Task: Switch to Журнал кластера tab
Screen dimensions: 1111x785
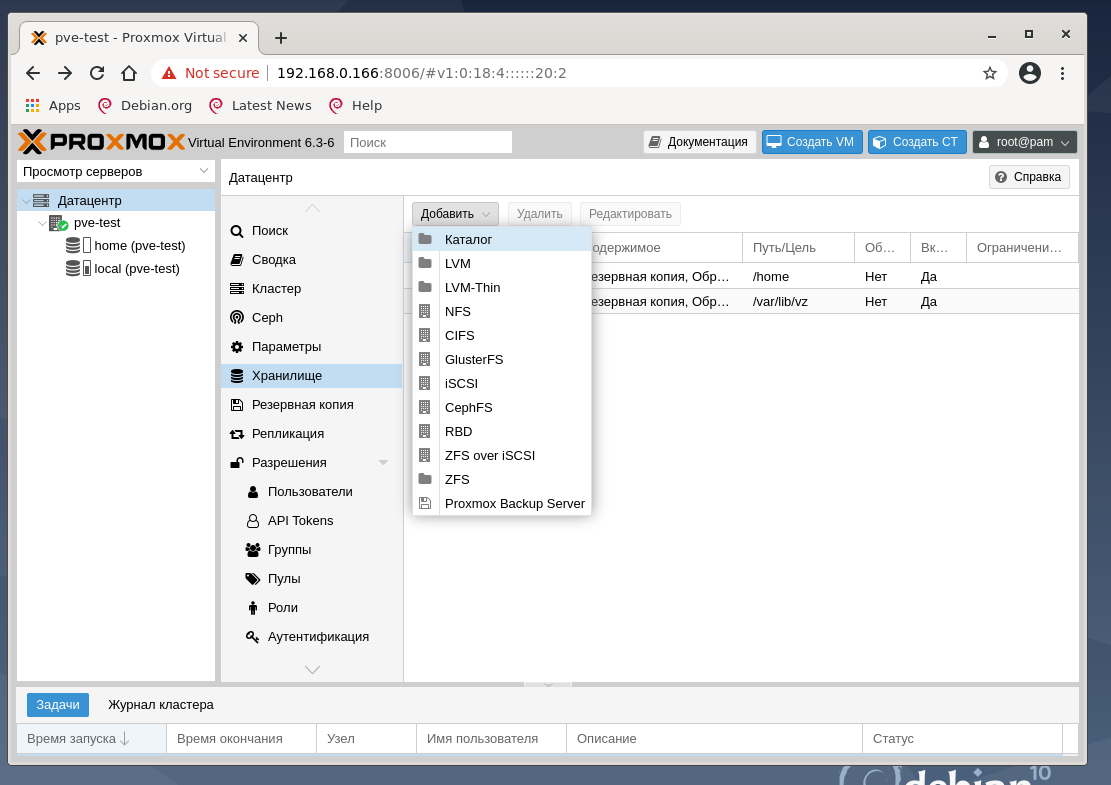Action: coord(161,705)
